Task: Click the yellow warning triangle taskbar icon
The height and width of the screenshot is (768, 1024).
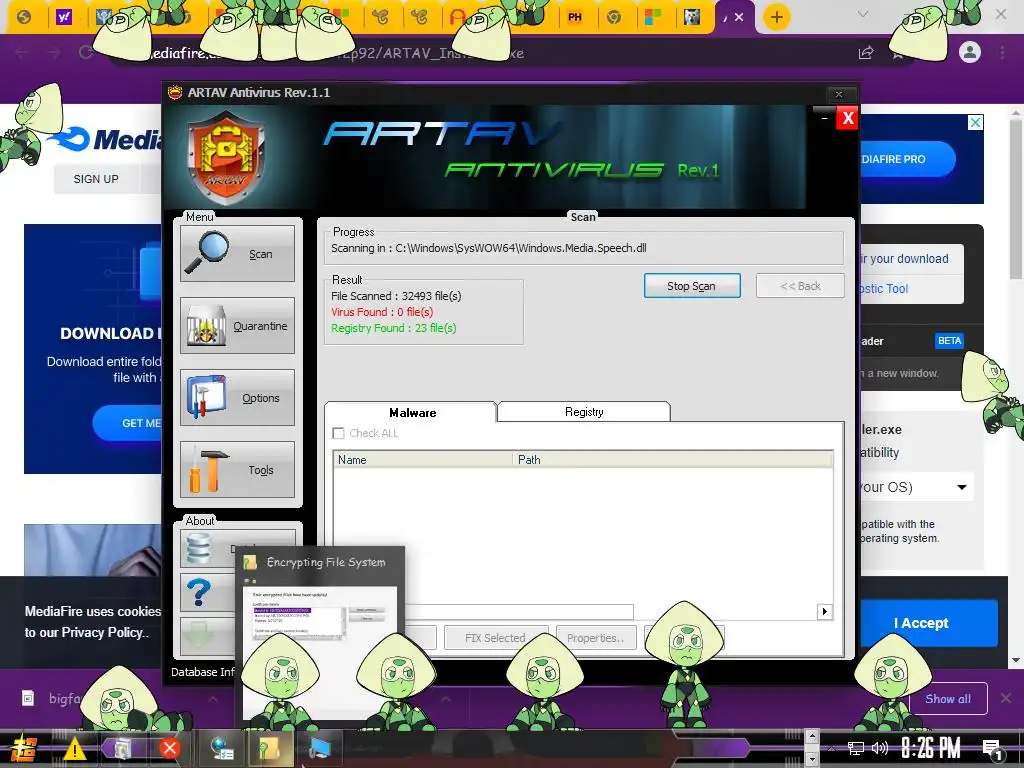Action: tap(74, 748)
